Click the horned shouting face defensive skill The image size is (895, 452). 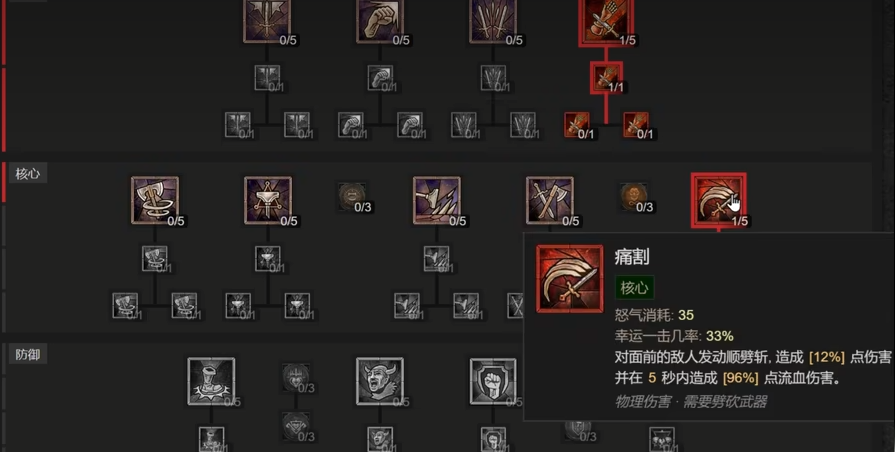[380, 381]
